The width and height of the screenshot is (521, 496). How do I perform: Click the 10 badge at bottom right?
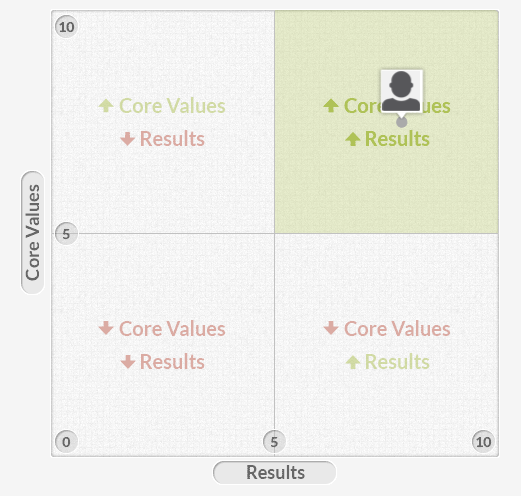point(483,442)
